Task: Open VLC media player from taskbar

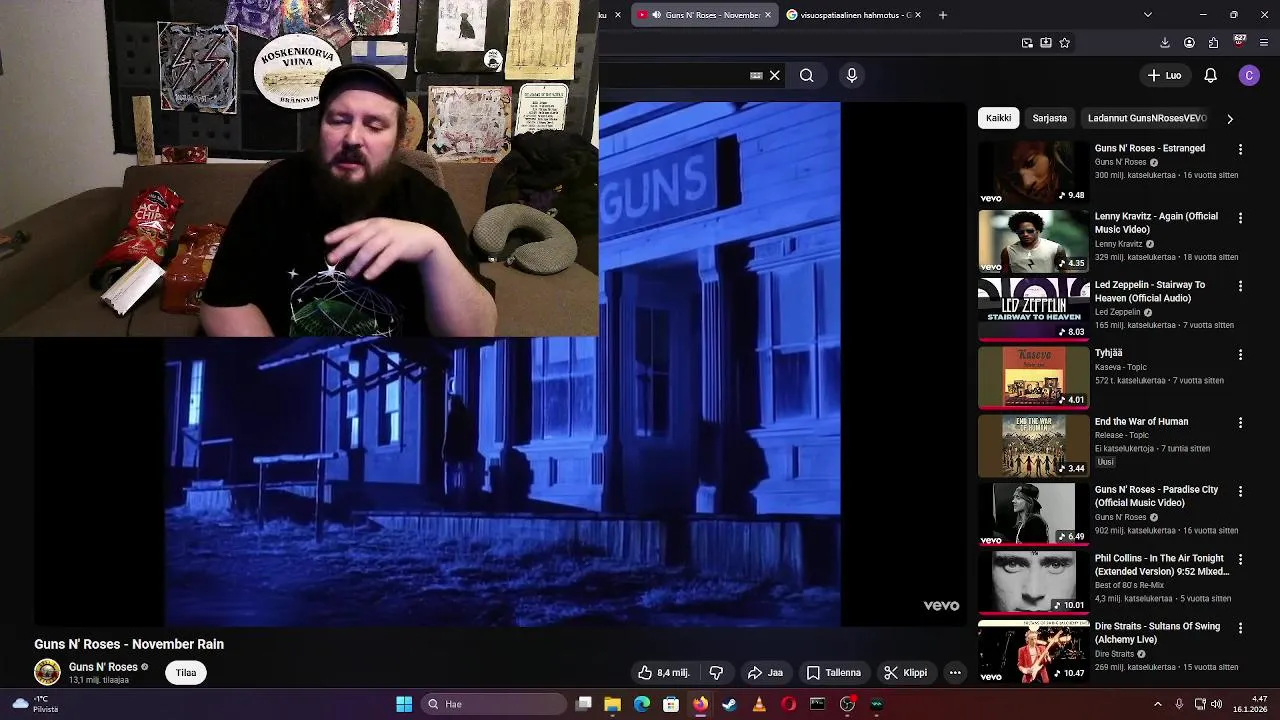Action: (x=759, y=704)
